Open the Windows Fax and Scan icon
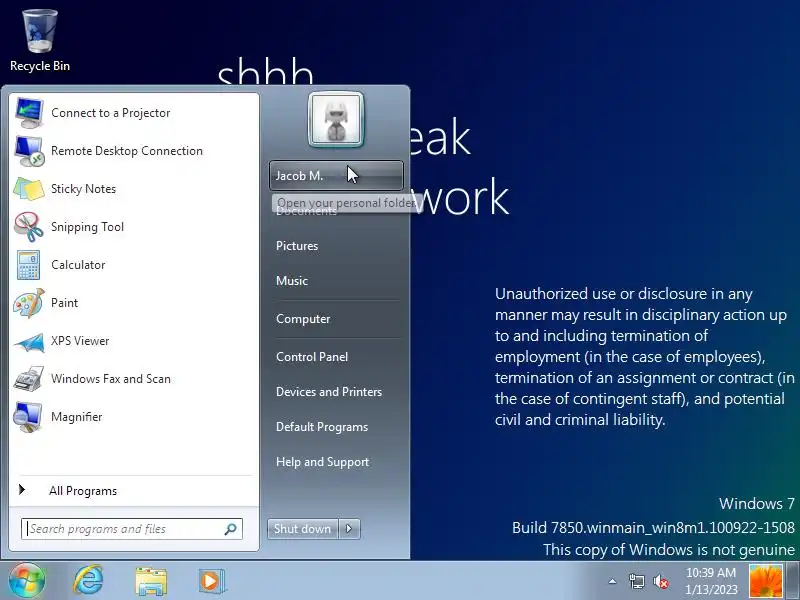Image resolution: width=800 pixels, height=600 pixels. click(x=29, y=379)
